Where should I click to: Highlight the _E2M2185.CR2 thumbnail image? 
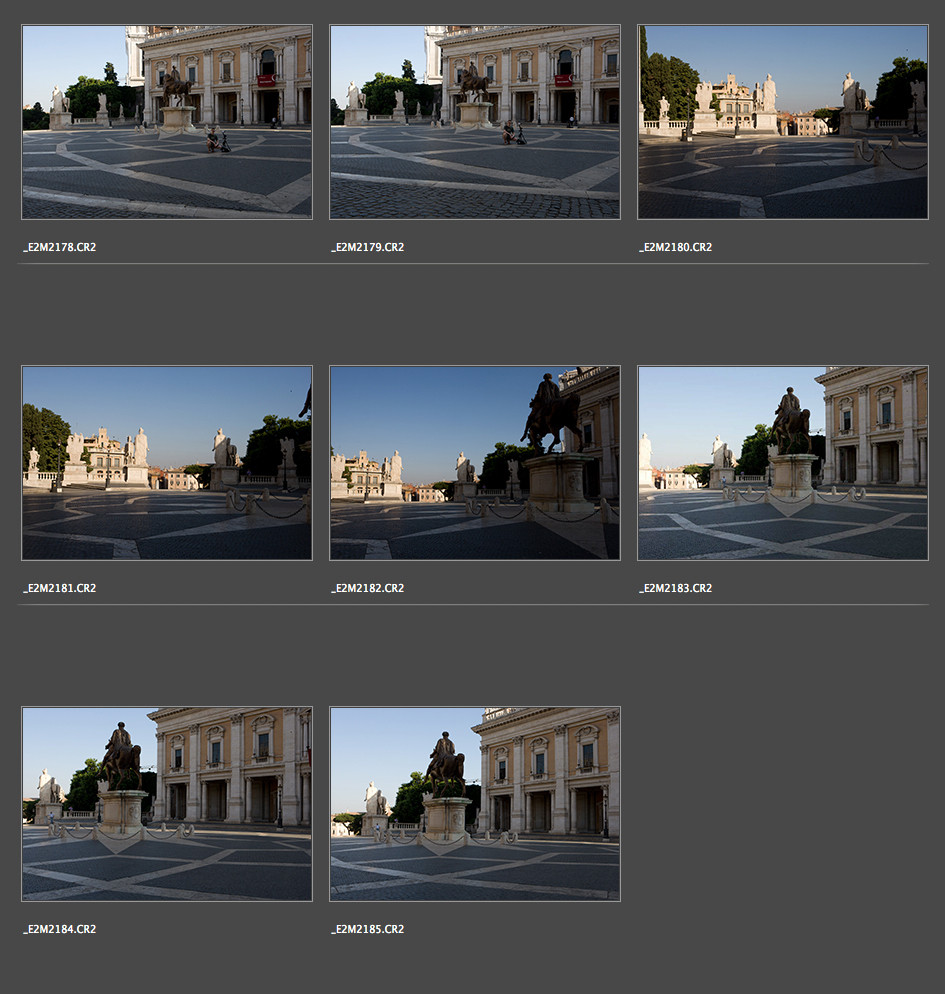(475, 804)
